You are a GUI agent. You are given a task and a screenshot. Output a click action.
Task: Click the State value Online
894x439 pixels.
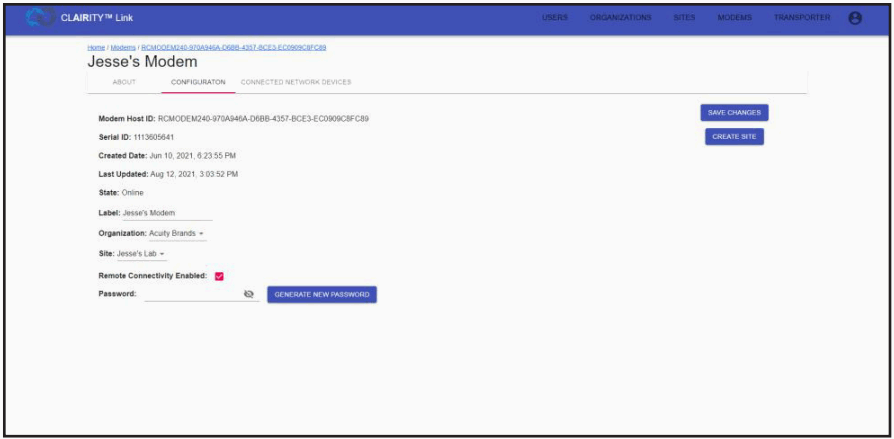click(x=133, y=193)
